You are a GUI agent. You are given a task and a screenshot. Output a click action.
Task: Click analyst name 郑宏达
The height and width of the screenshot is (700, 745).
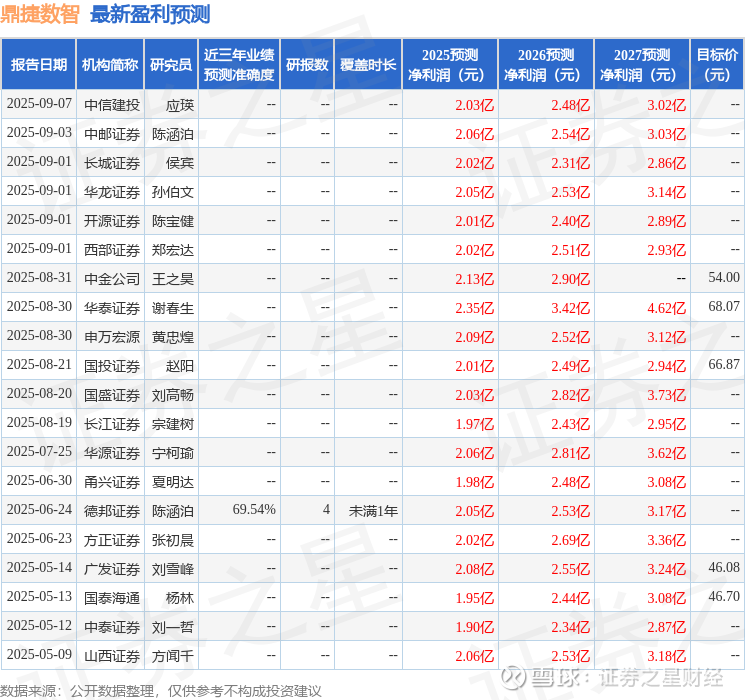pyautogui.click(x=173, y=250)
